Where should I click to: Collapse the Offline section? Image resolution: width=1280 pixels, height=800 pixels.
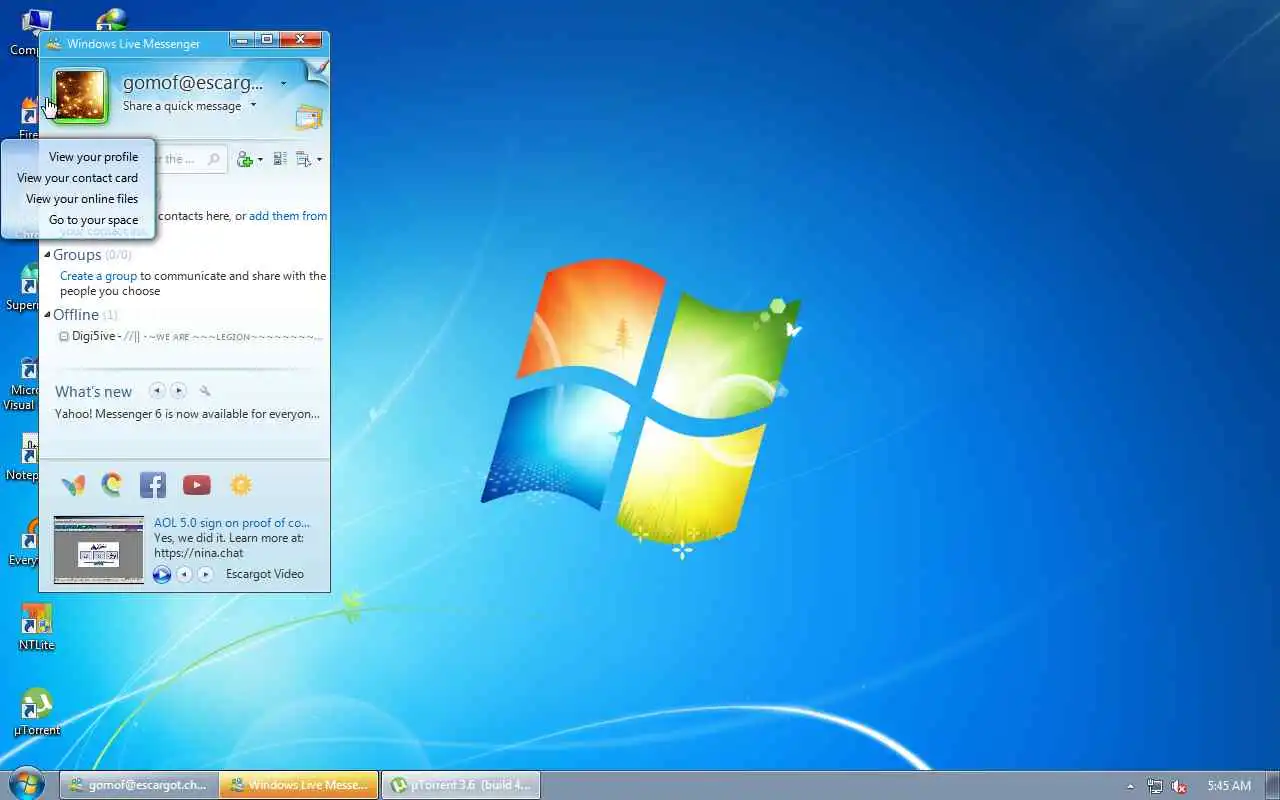(47, 315)
